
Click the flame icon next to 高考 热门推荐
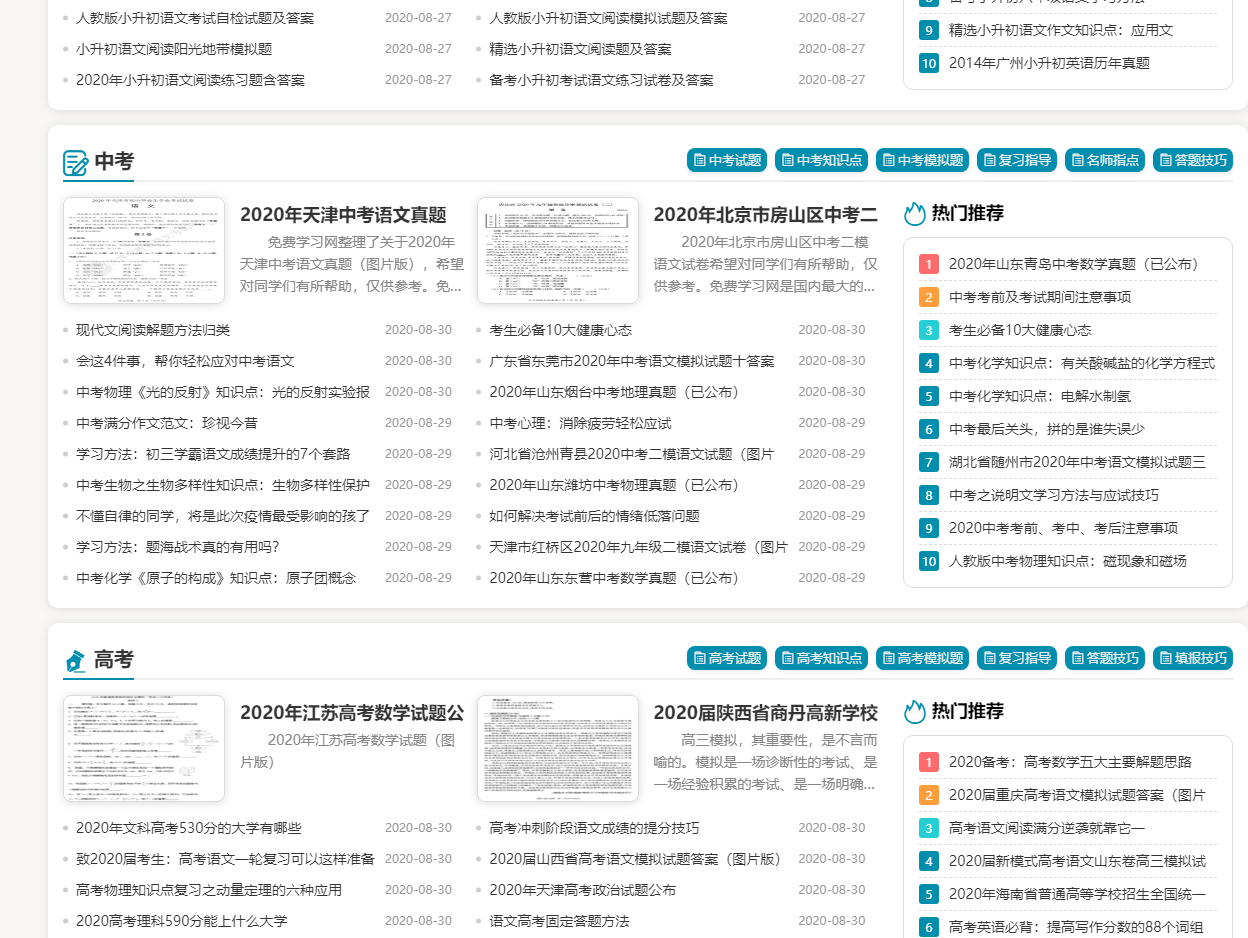coord(916,711)
